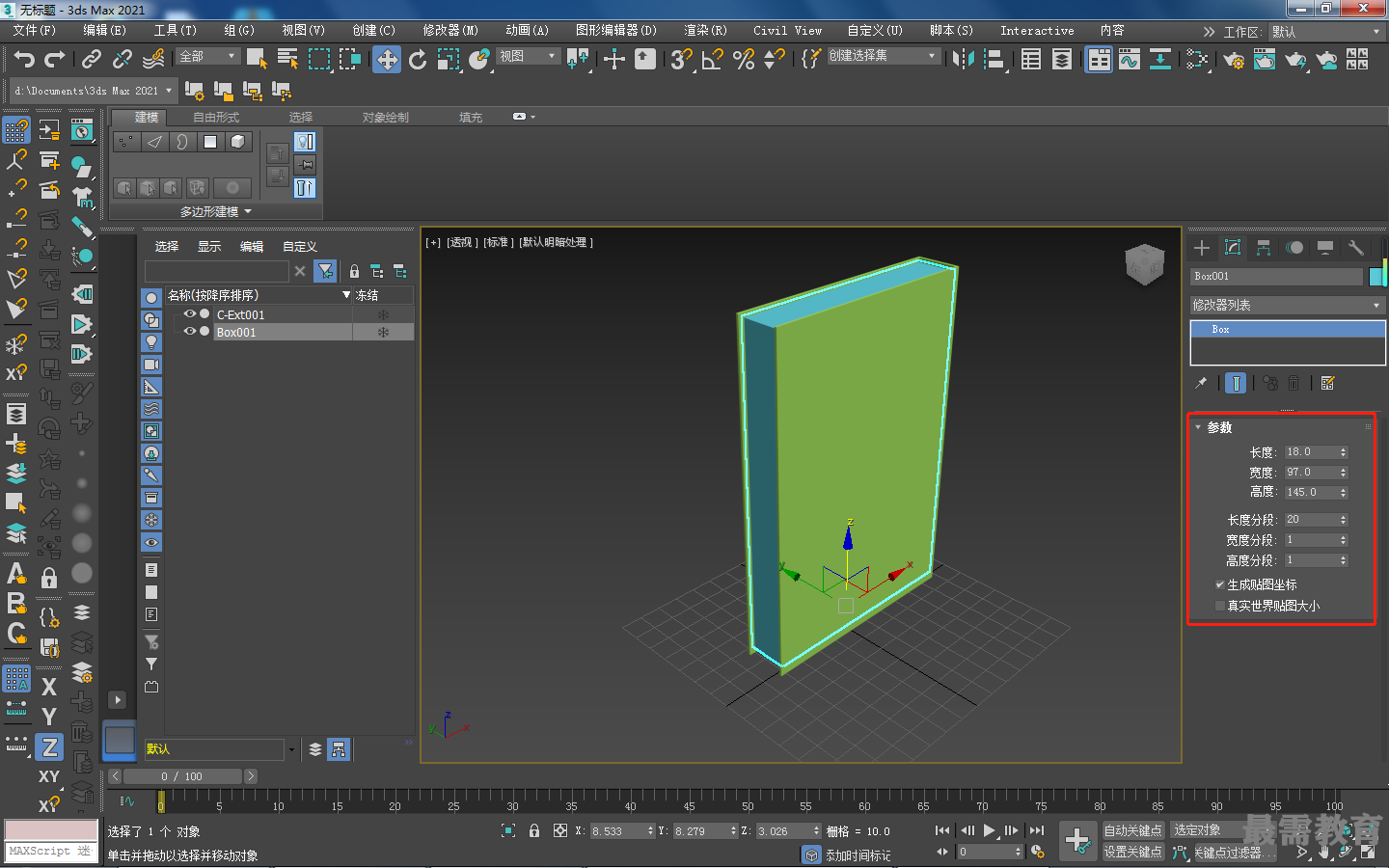Enable 真实世界贴图大小 checkbox
The image size is (1389, 868).
tap(1220, 606)
